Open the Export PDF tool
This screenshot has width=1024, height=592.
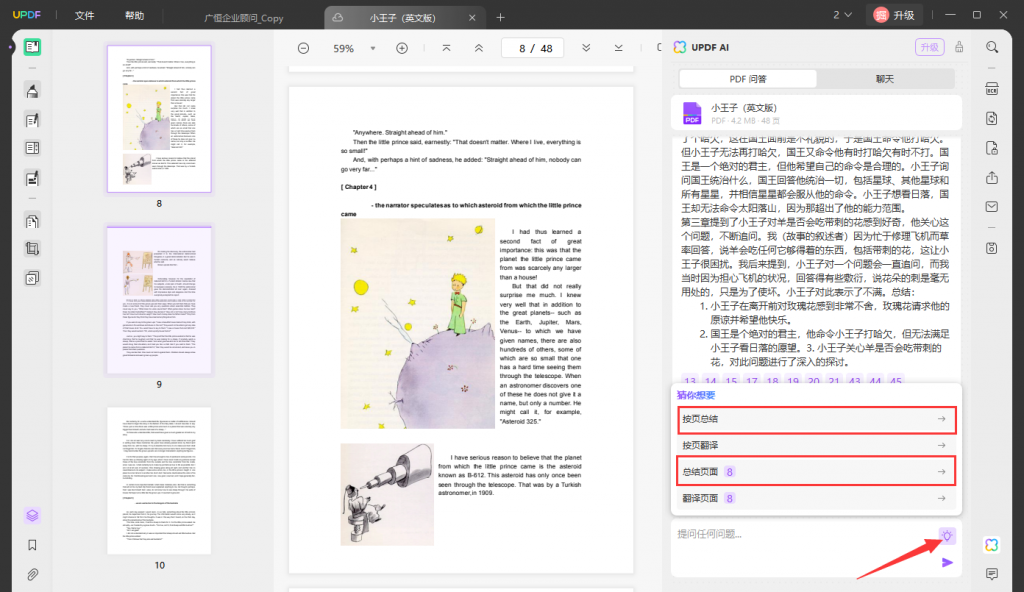pos(992,118)
